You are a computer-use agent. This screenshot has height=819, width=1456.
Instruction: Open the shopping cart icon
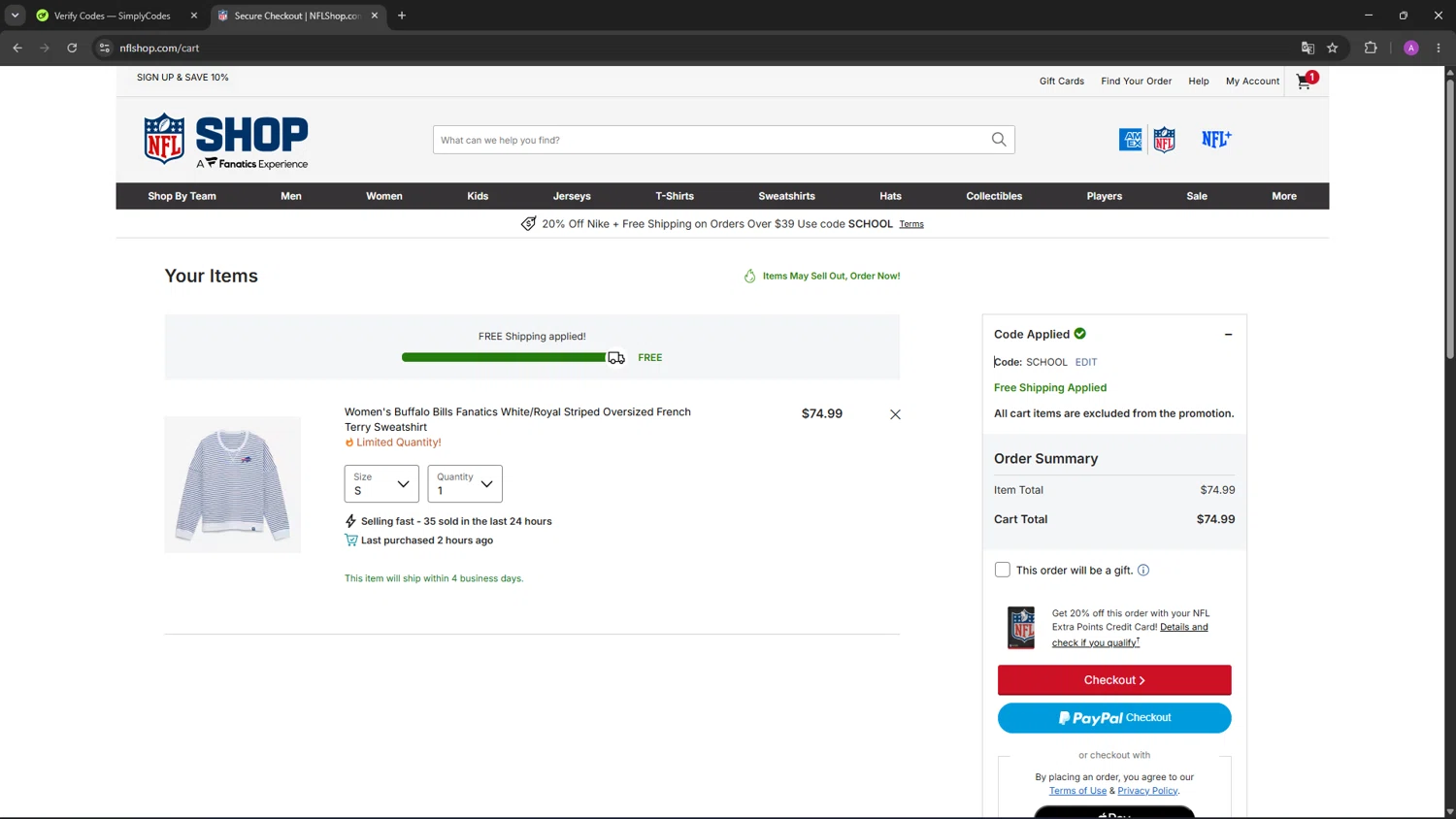(1306, 82)
